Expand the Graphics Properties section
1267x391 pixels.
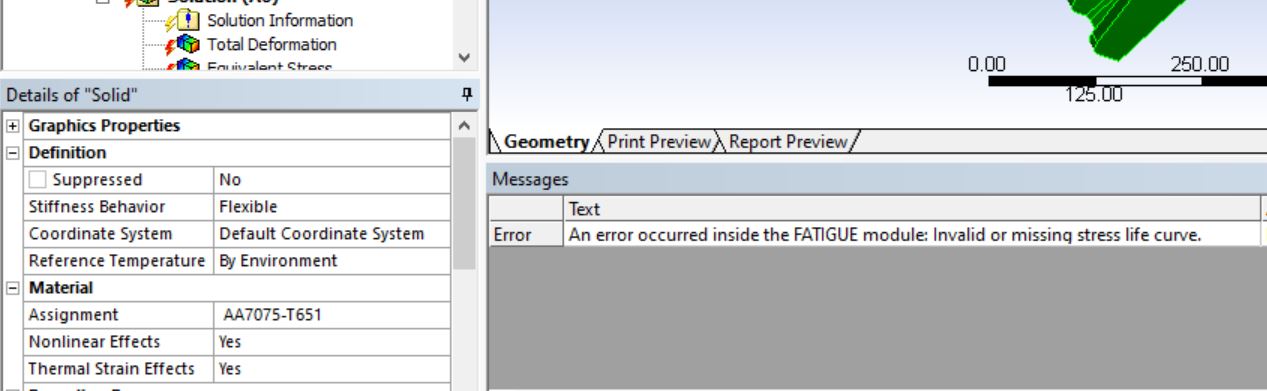point(12,126)
